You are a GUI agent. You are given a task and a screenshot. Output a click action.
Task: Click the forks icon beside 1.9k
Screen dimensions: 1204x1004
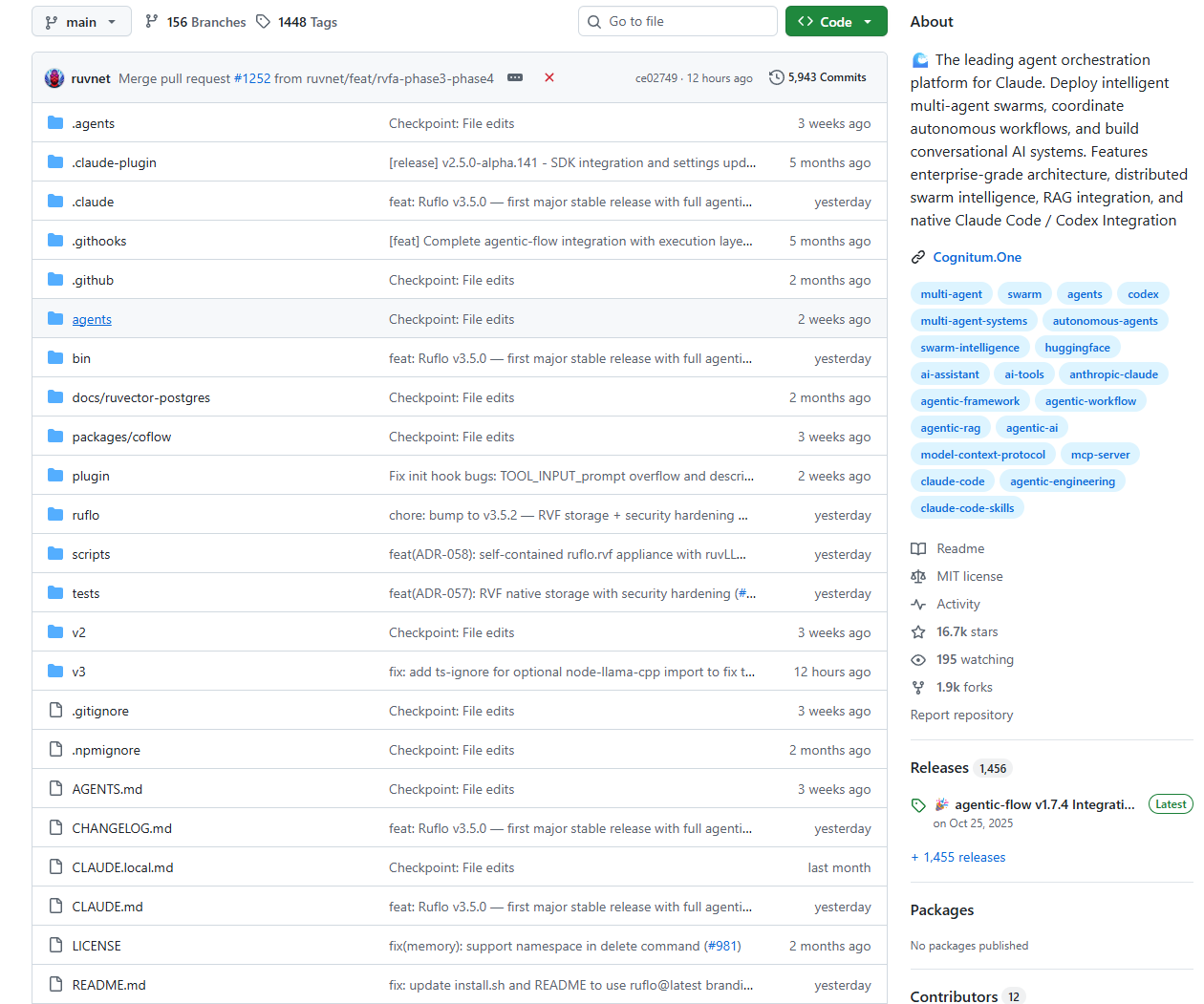[918, 687]
